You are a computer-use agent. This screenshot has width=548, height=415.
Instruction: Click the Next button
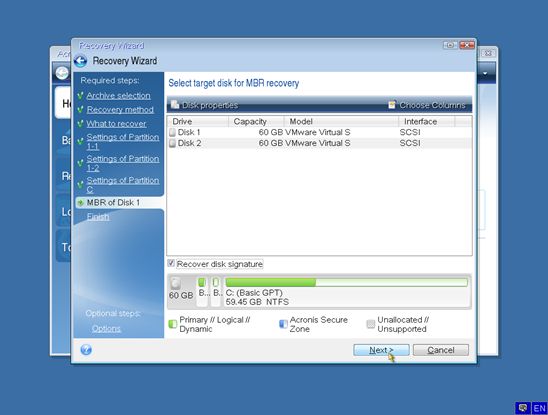pos(381,350)
